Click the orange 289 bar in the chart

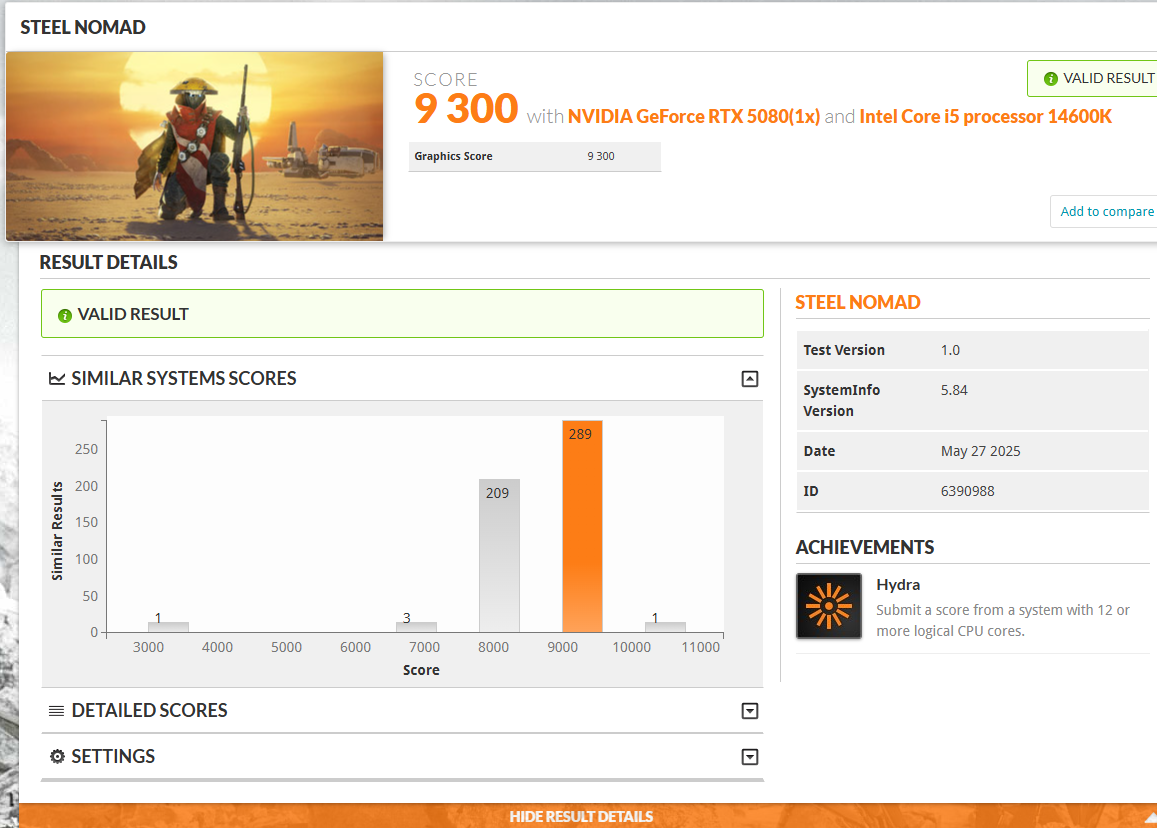582,526
